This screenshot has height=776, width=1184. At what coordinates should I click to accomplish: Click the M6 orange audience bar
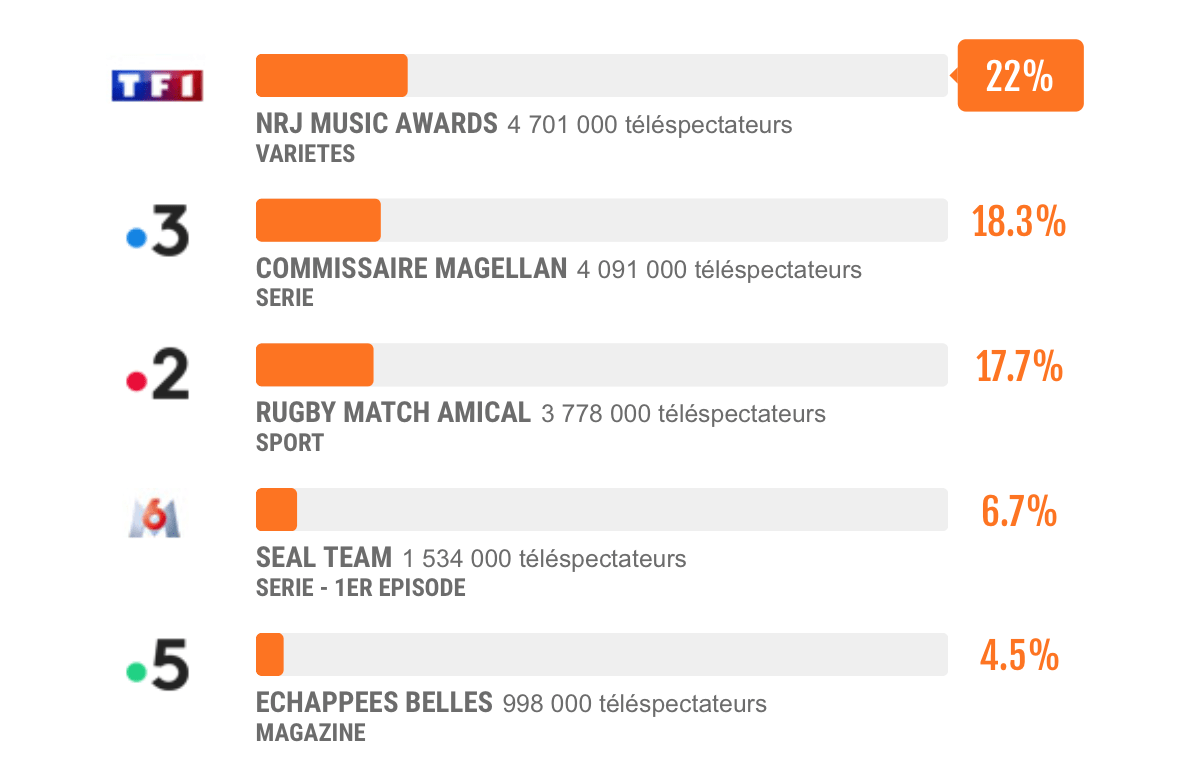point(276,510)
